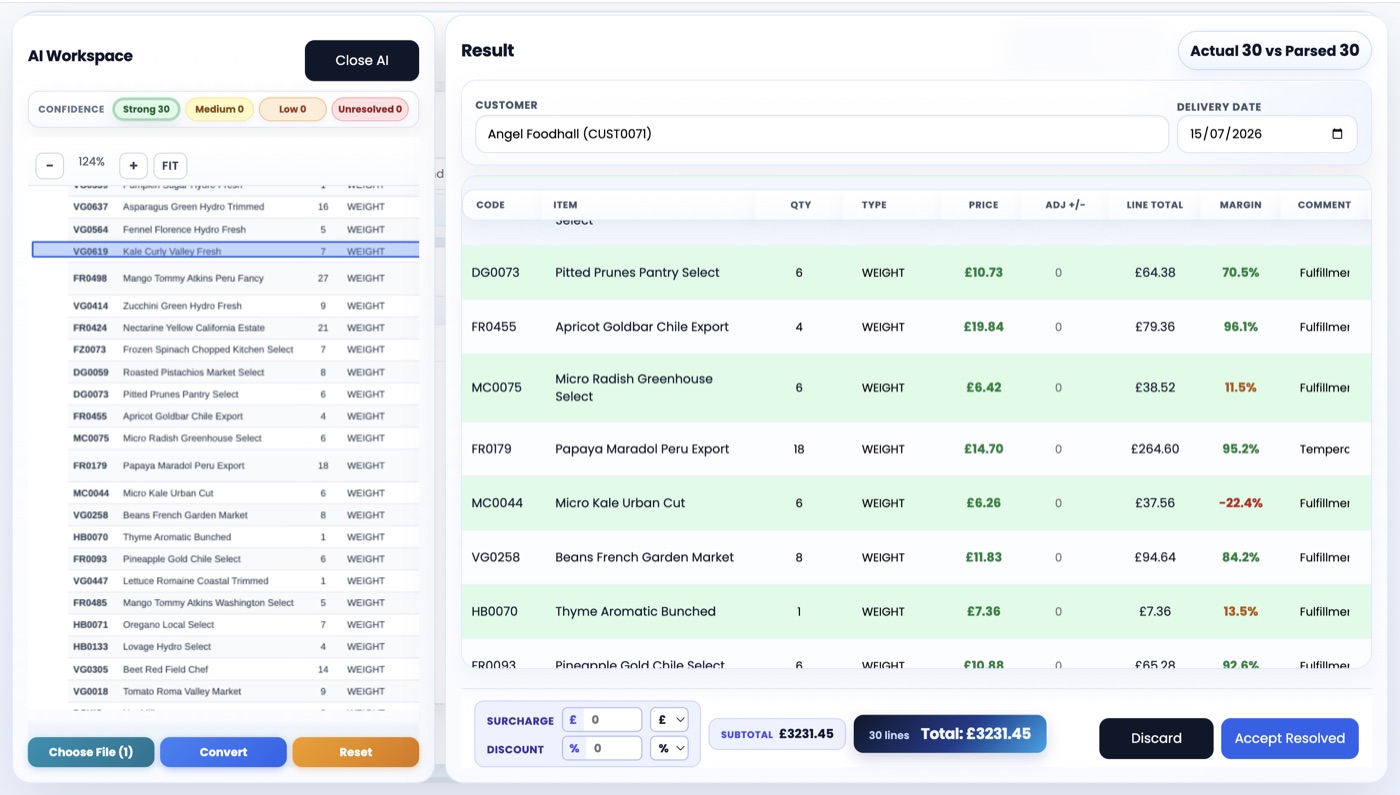The width and height of the screenshot is (1400, 795).
Task: Select highlighted Kale Curly Valley Fresh preview row
Action: coord(226,251)
